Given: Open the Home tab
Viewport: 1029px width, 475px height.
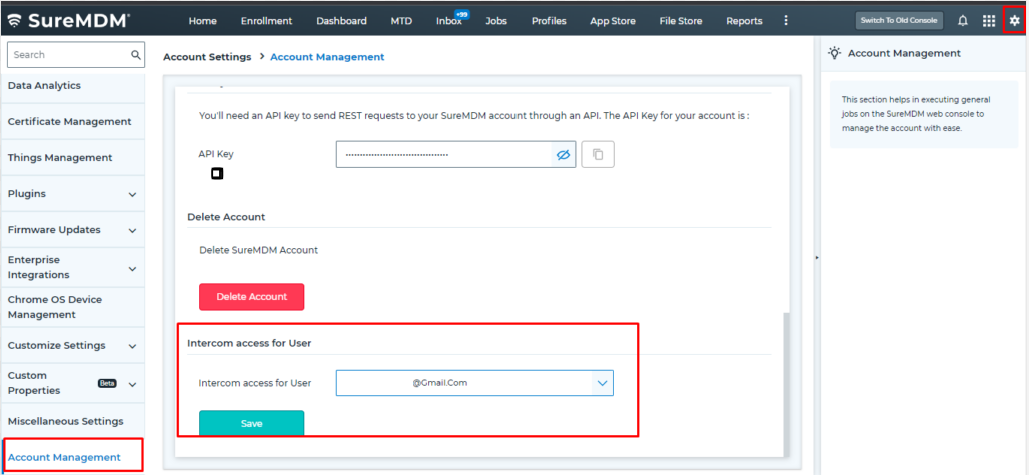Looking at the screenshot, I should click(x=203, y=21).
